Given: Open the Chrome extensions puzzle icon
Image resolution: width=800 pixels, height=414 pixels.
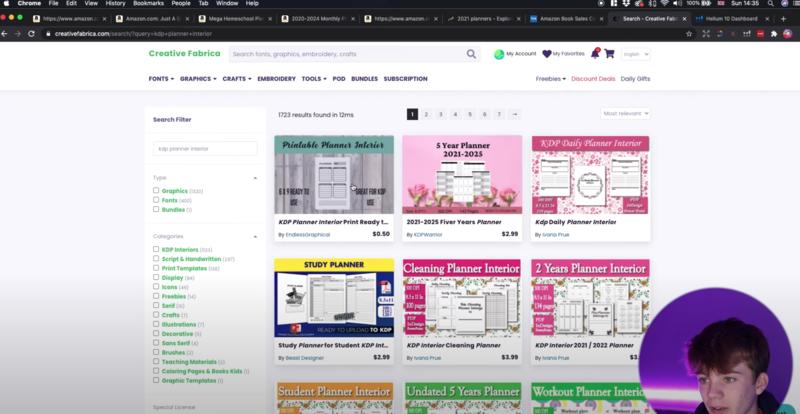Looking at the screenshot, I should pos(773,33).
